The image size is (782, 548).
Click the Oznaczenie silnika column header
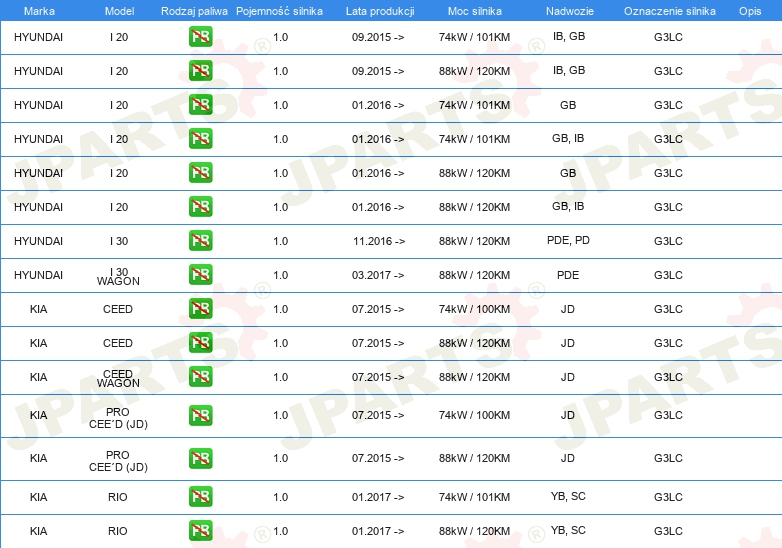click(670, 11)
